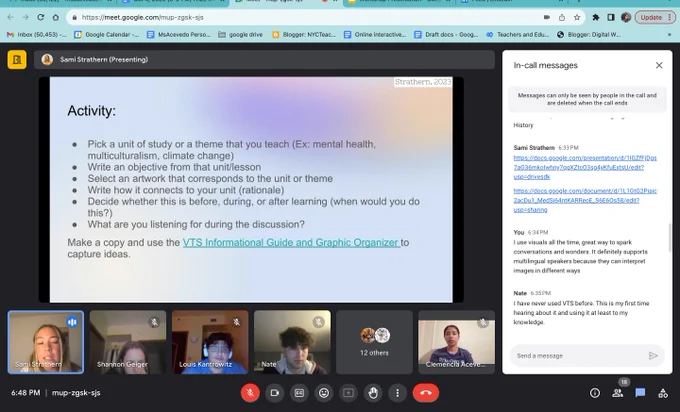Bookmark this page with star icon
This screenshot has width=680, height=412.
[x=577, y=17]
